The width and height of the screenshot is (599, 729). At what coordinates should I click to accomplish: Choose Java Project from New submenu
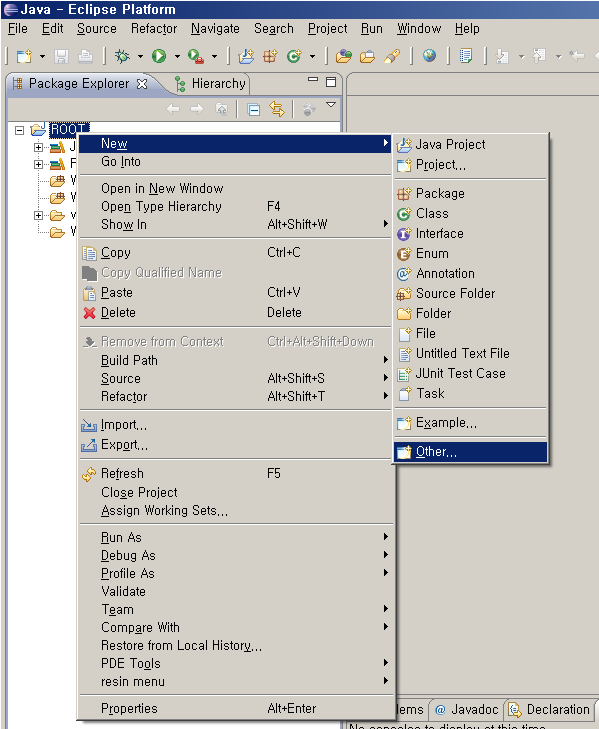(x=471, y=145)
